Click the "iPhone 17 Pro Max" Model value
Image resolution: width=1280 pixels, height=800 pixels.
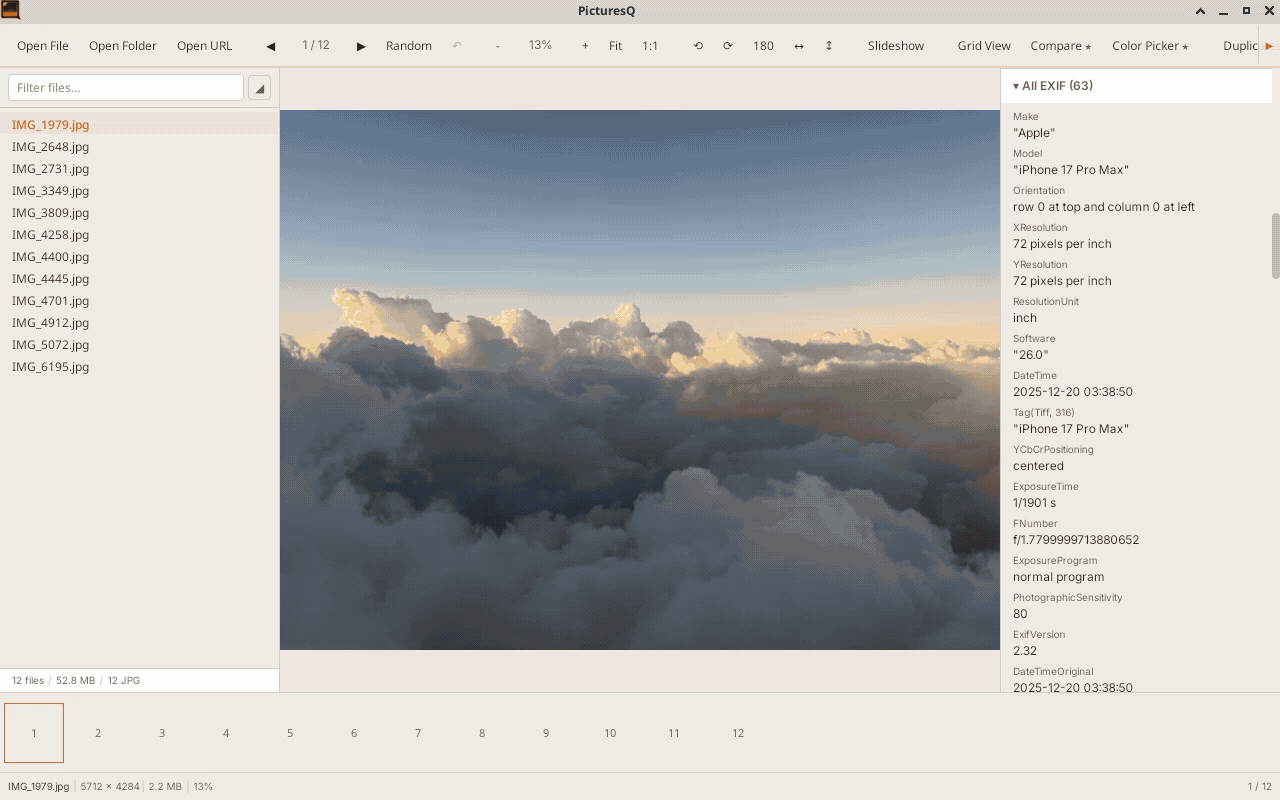pos(1071,170)
